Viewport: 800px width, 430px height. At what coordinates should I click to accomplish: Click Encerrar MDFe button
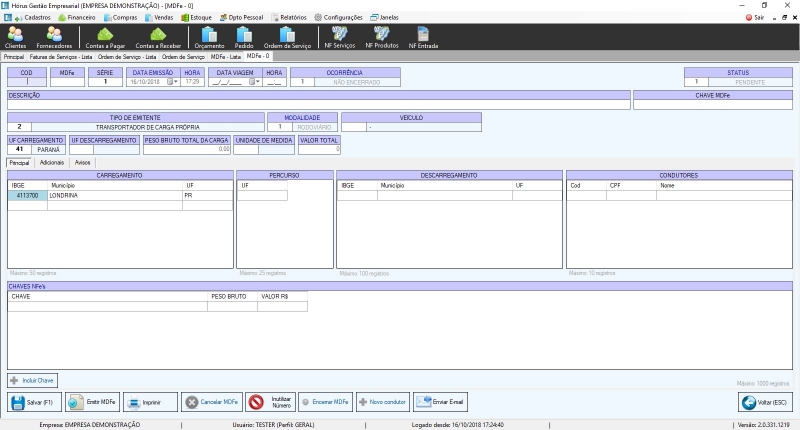pos(326,402)
